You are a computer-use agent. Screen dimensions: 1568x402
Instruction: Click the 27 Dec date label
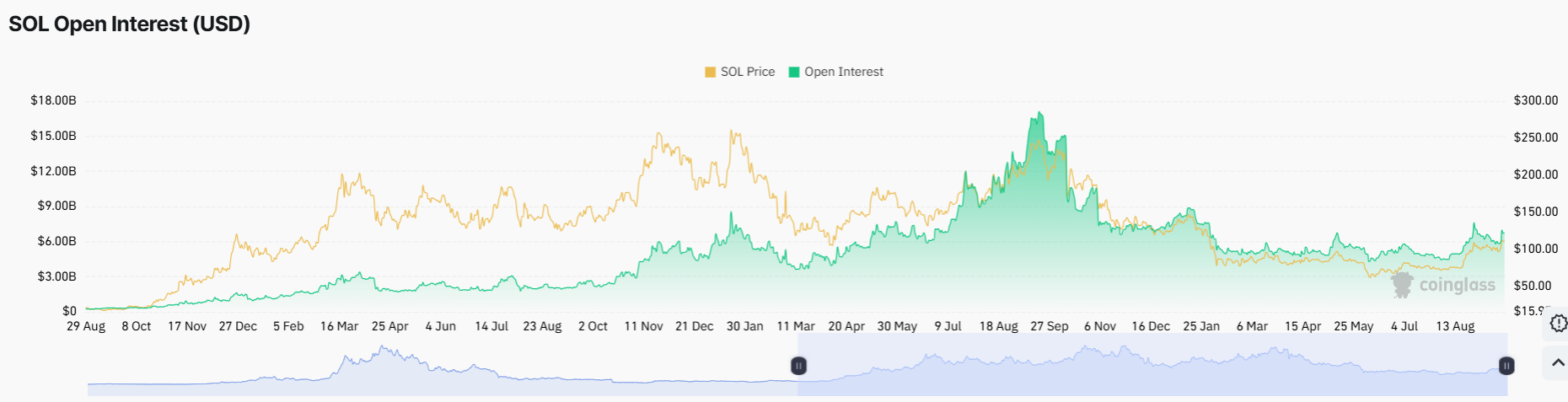coord(238,326)
